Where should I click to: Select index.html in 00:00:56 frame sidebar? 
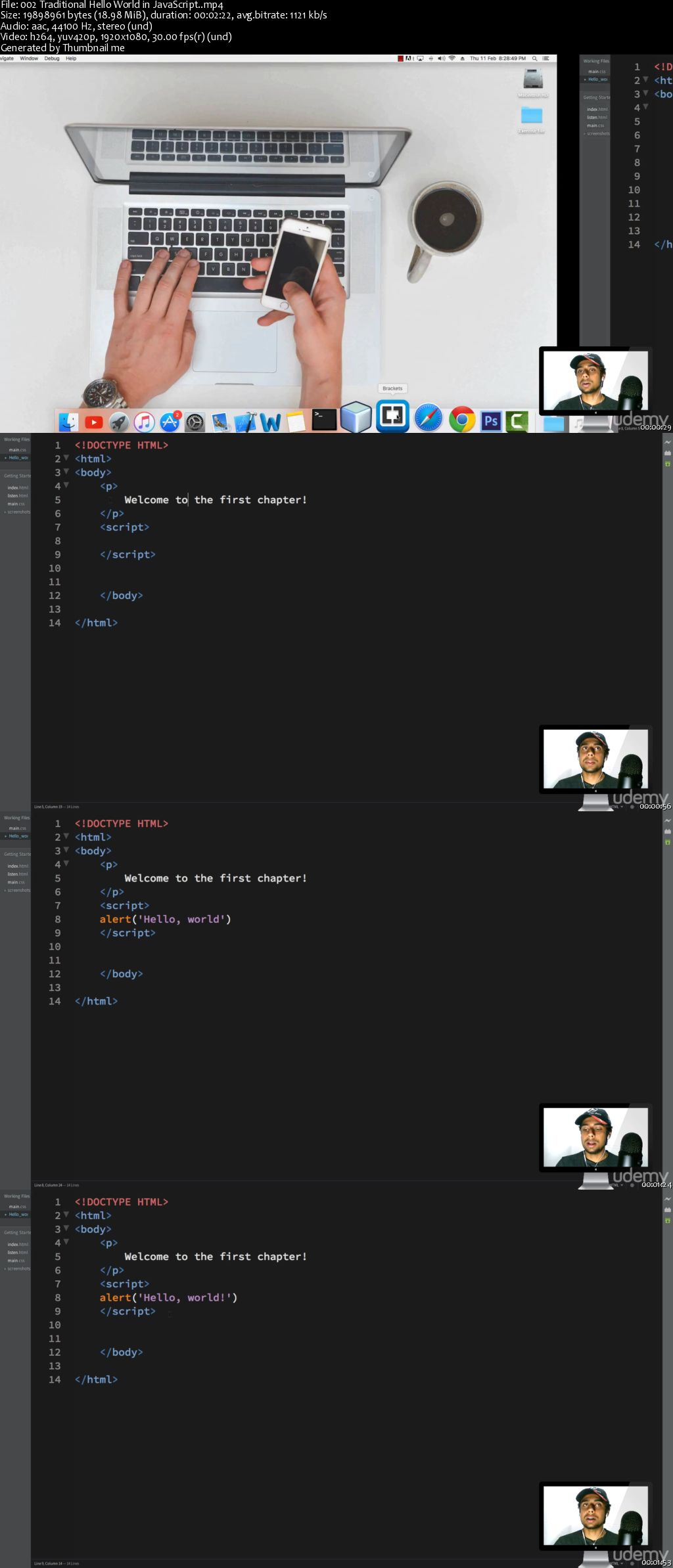(x=18, y=487)
